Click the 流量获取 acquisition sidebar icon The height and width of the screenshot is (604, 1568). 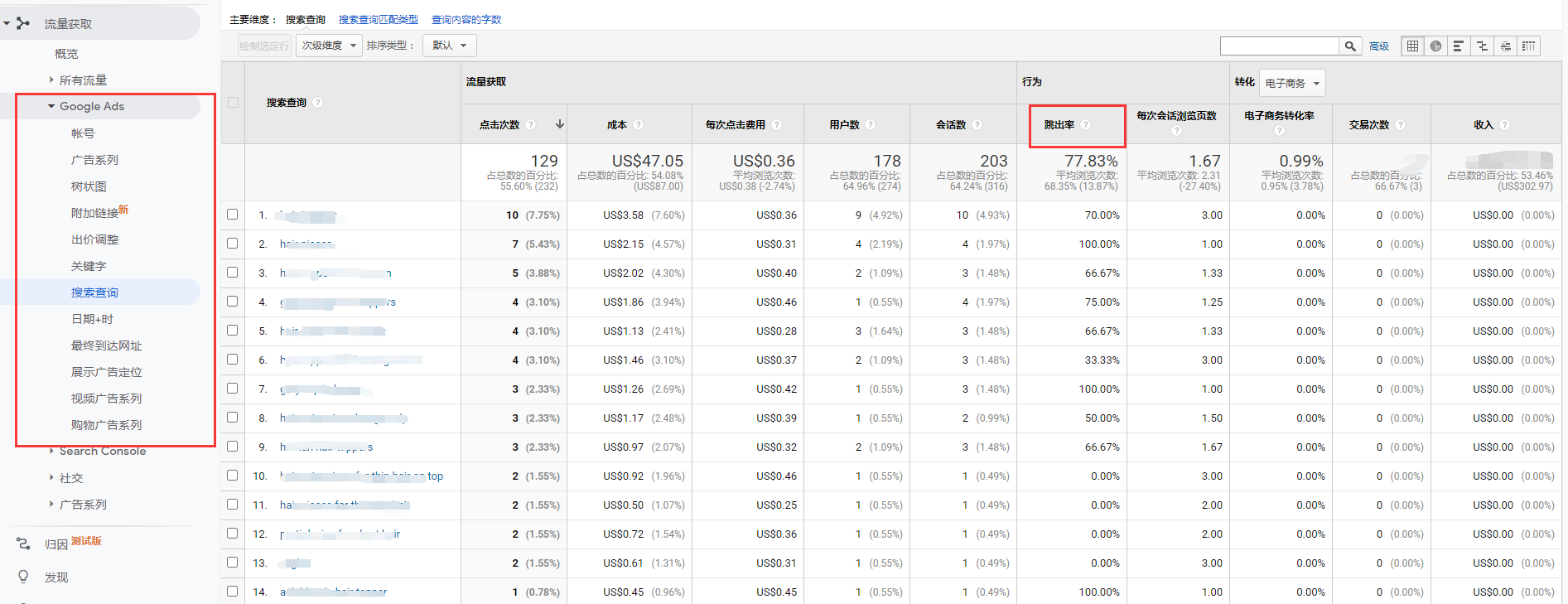(x=23, y=23)
